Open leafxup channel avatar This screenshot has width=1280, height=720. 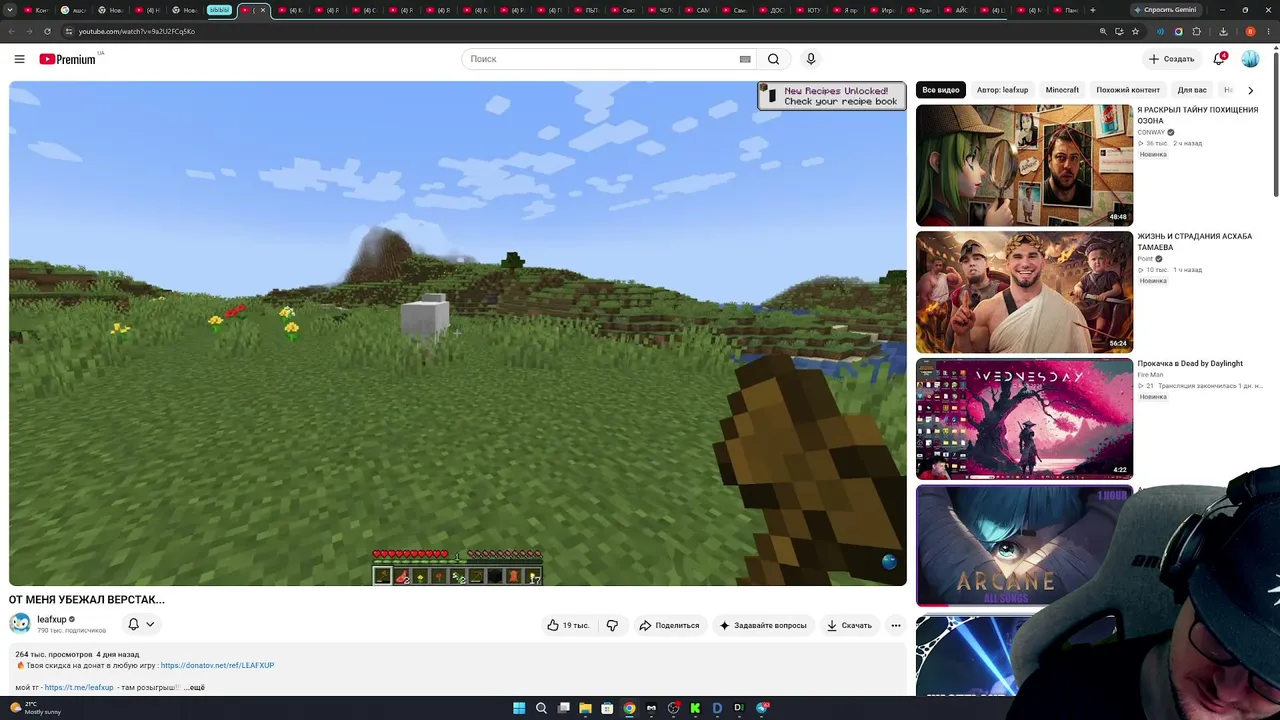20,624
